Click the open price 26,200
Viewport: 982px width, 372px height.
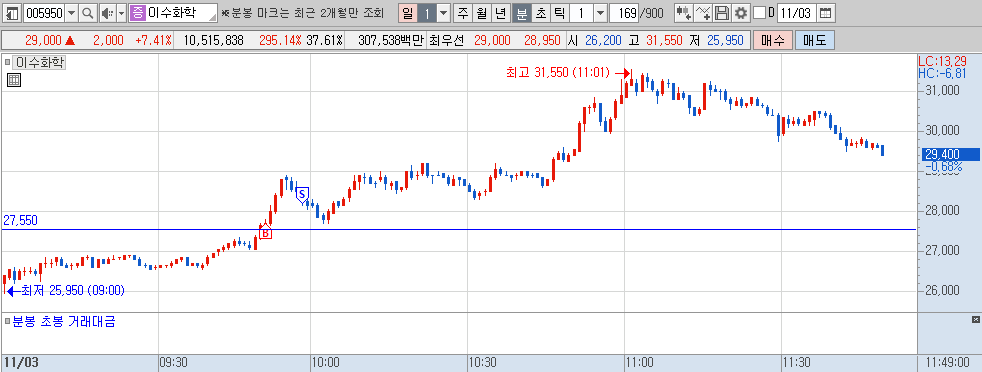603,41
